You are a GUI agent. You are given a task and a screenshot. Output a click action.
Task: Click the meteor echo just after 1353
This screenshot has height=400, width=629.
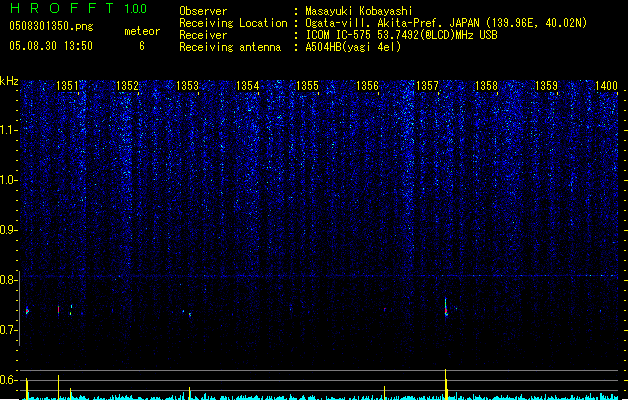click(190, 315)
